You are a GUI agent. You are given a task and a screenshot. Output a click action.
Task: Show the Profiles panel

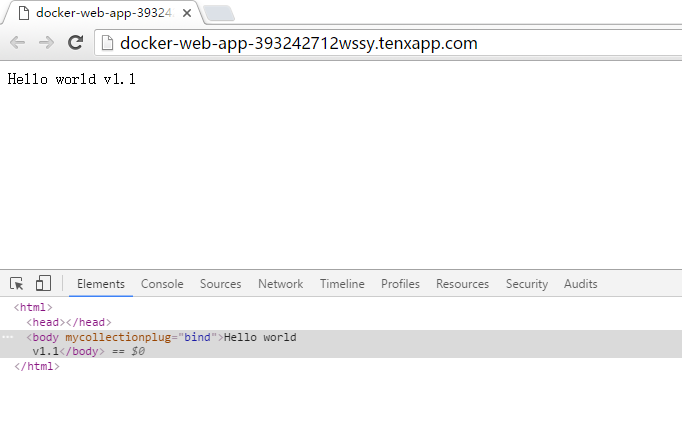(x=400, y=284)
